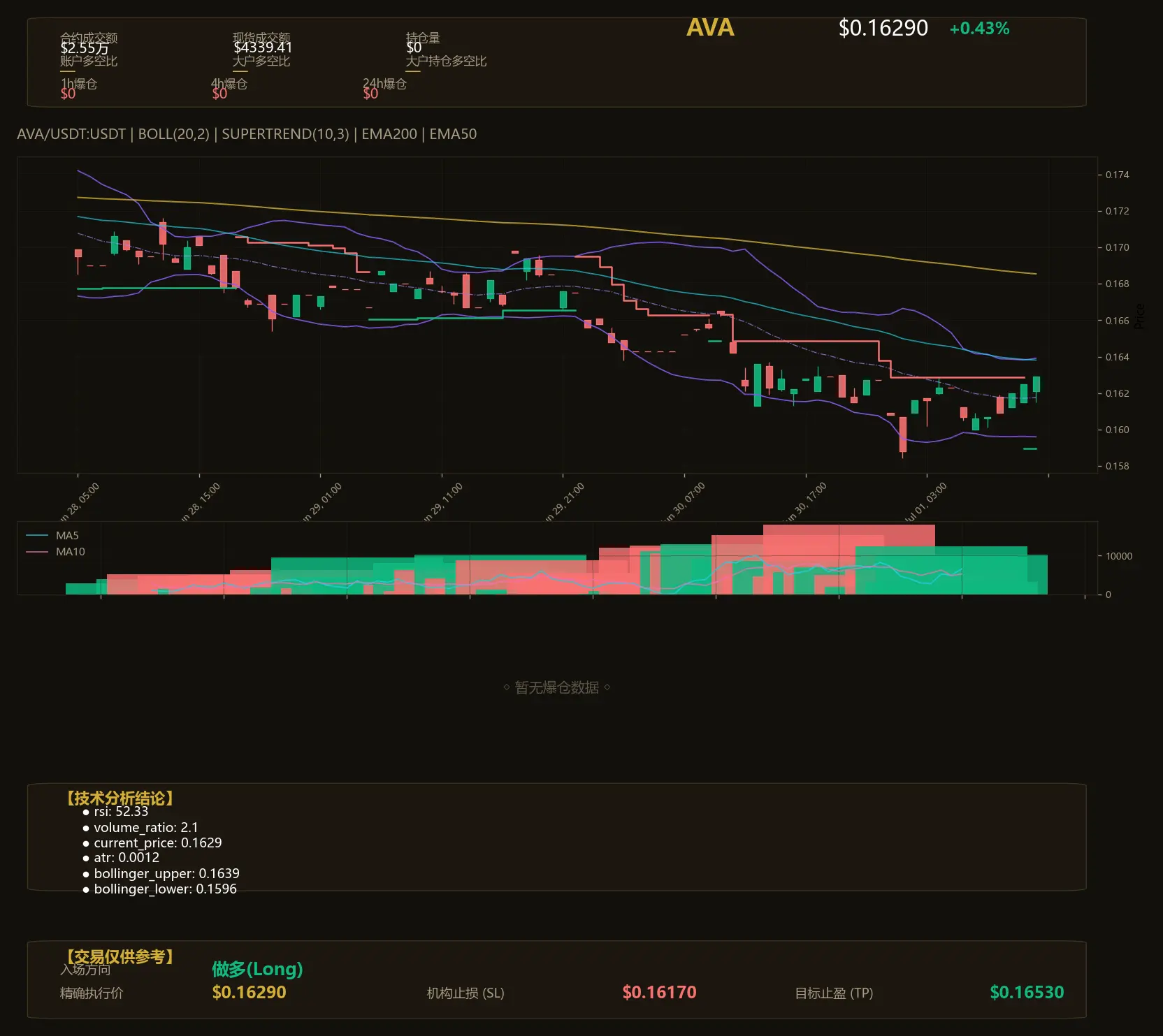Click the 目标止盈 (TP) label
Image resolution: width=1163 pixels, height=1036 pixels.
(834, 993)
